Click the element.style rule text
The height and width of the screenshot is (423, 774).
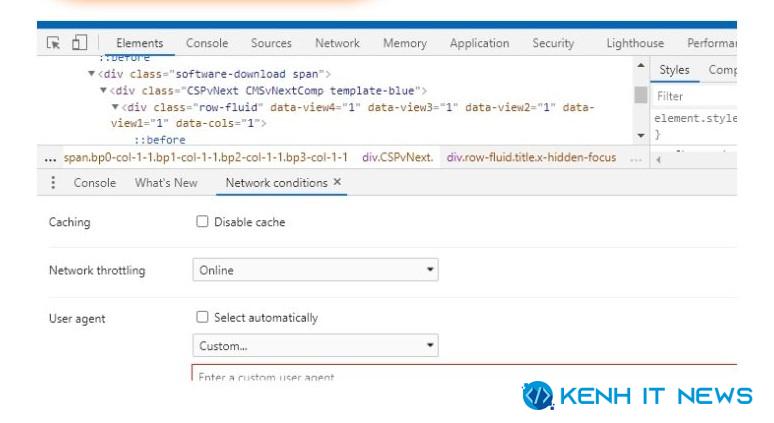tap(696, 118)
